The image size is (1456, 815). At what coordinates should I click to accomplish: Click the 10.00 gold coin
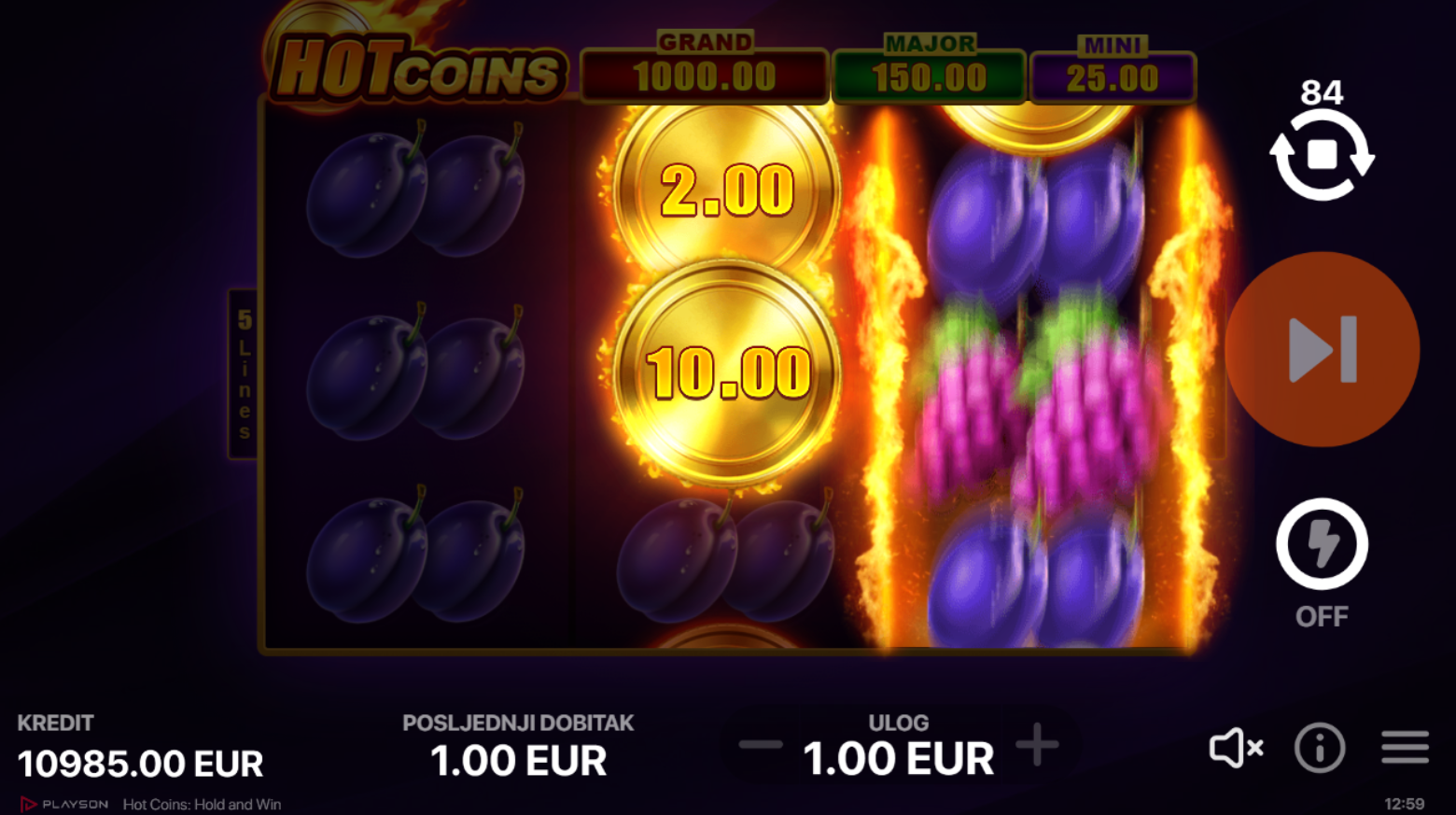(x=727, y=372)
